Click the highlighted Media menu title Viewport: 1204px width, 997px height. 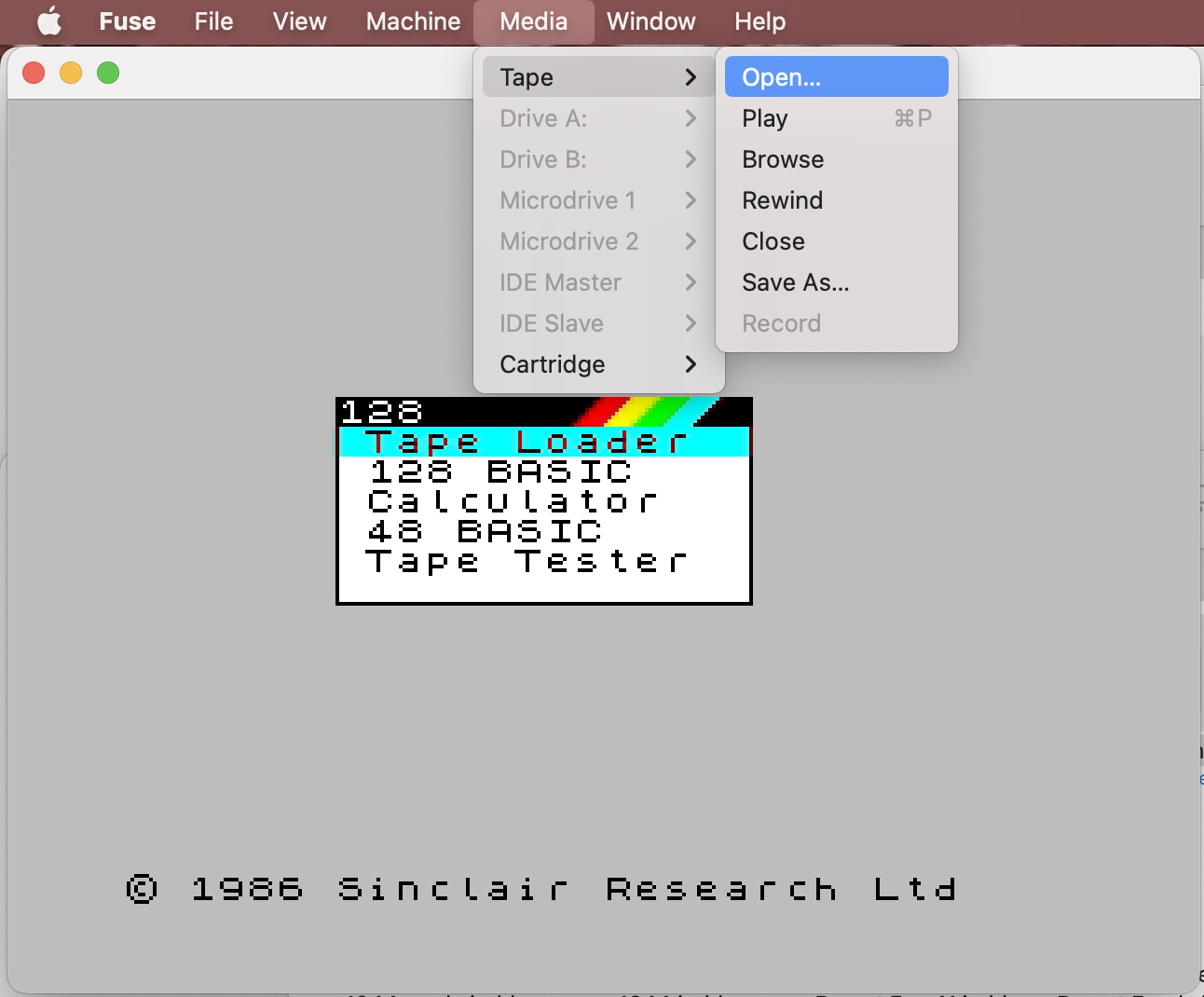coord(533,20)
